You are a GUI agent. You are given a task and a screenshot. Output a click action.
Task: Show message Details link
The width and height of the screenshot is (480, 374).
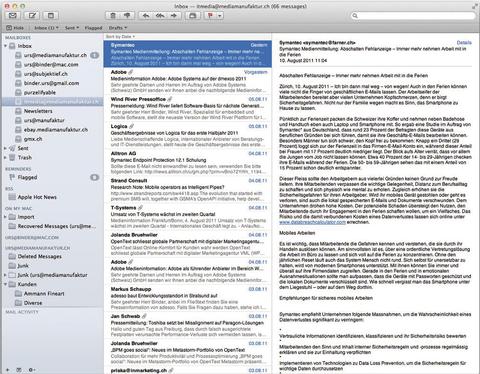(x=464, y=43)
